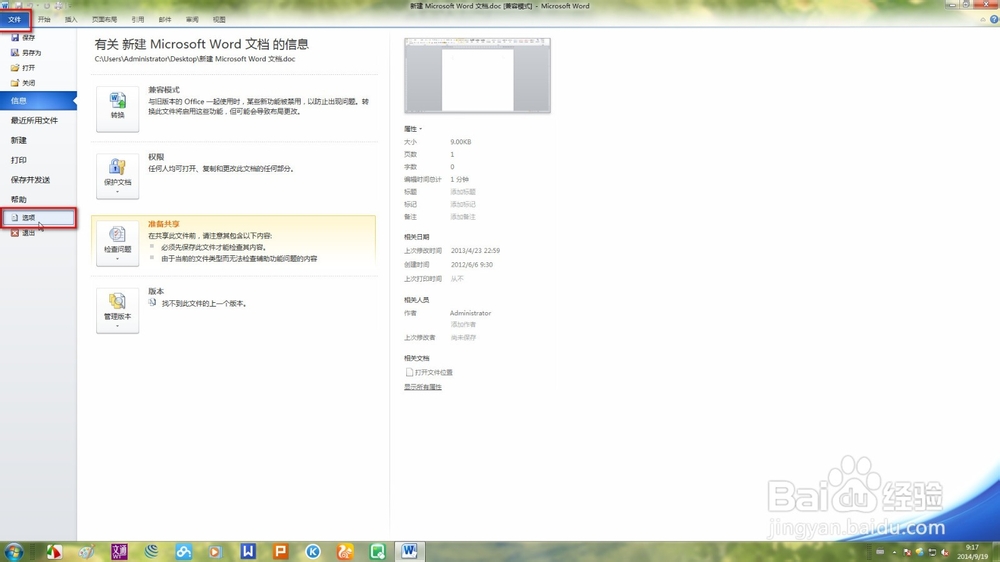Click 打开文件位置 (Open file location) link
Viewport: 1000px width, 562px height.
coord(429,373)
